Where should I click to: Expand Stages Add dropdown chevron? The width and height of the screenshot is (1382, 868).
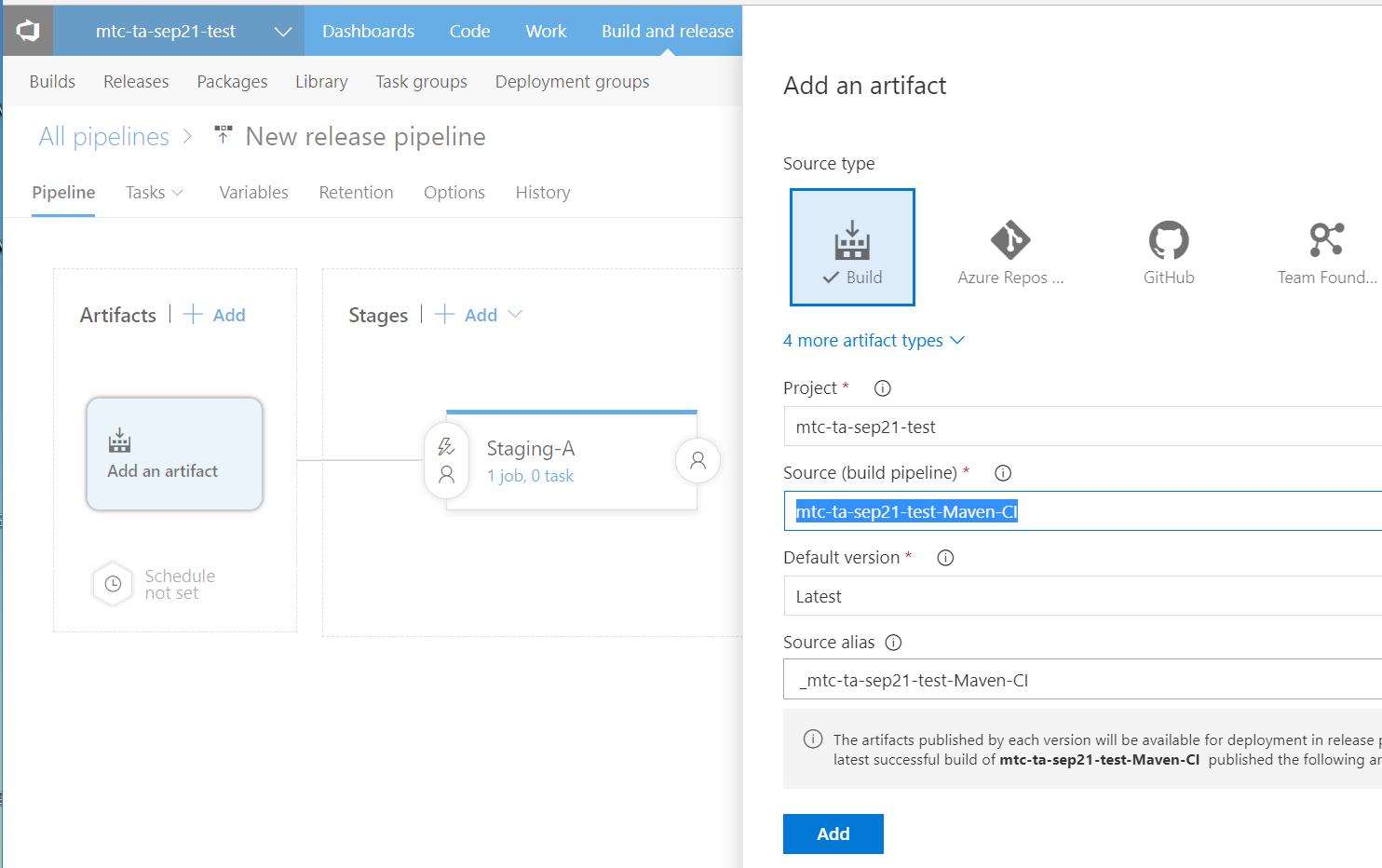click(515, 315)
